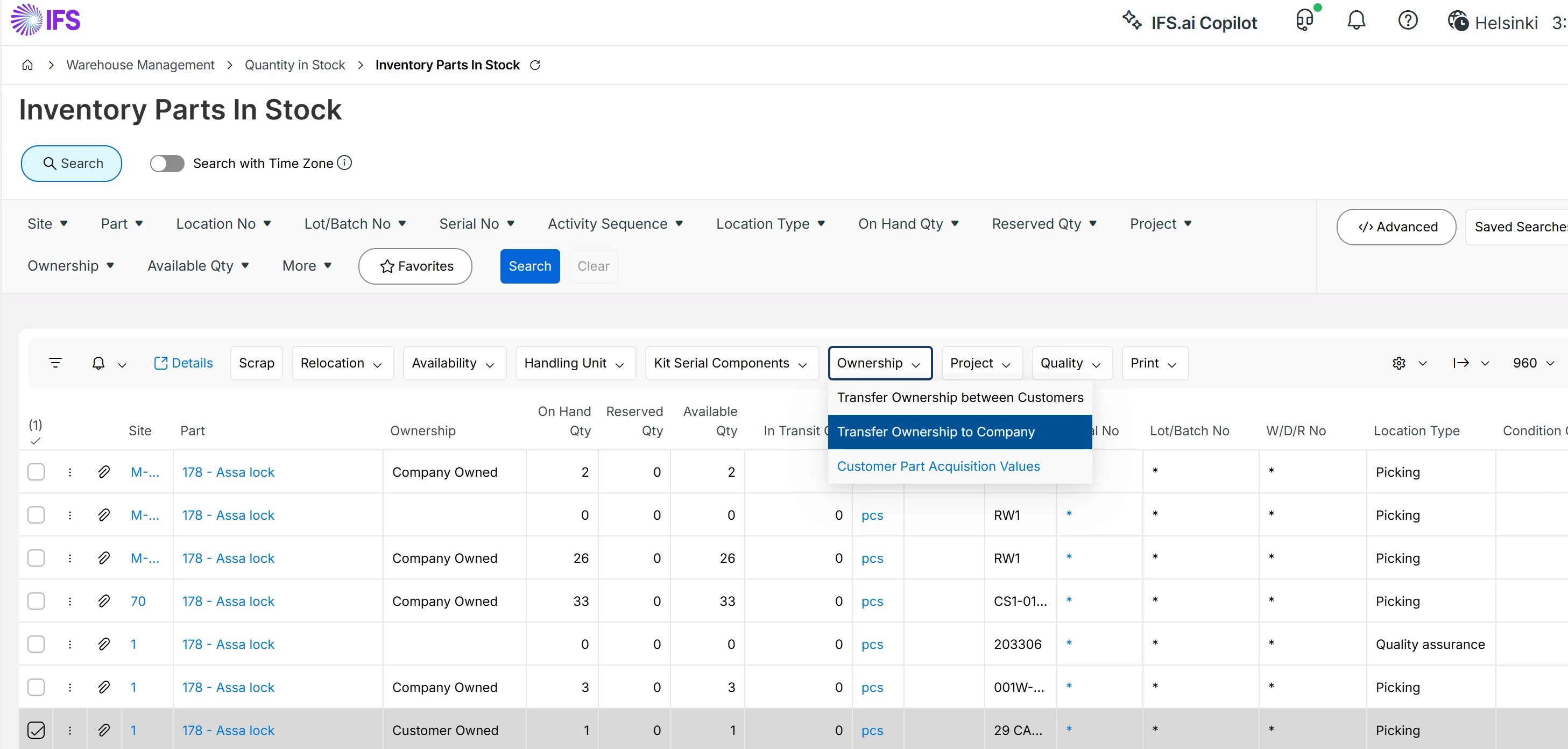Uncheck the selected Customer Owned row checkbox
Image resolution: width=1568 pixels, height=749 pixels.
36,730
